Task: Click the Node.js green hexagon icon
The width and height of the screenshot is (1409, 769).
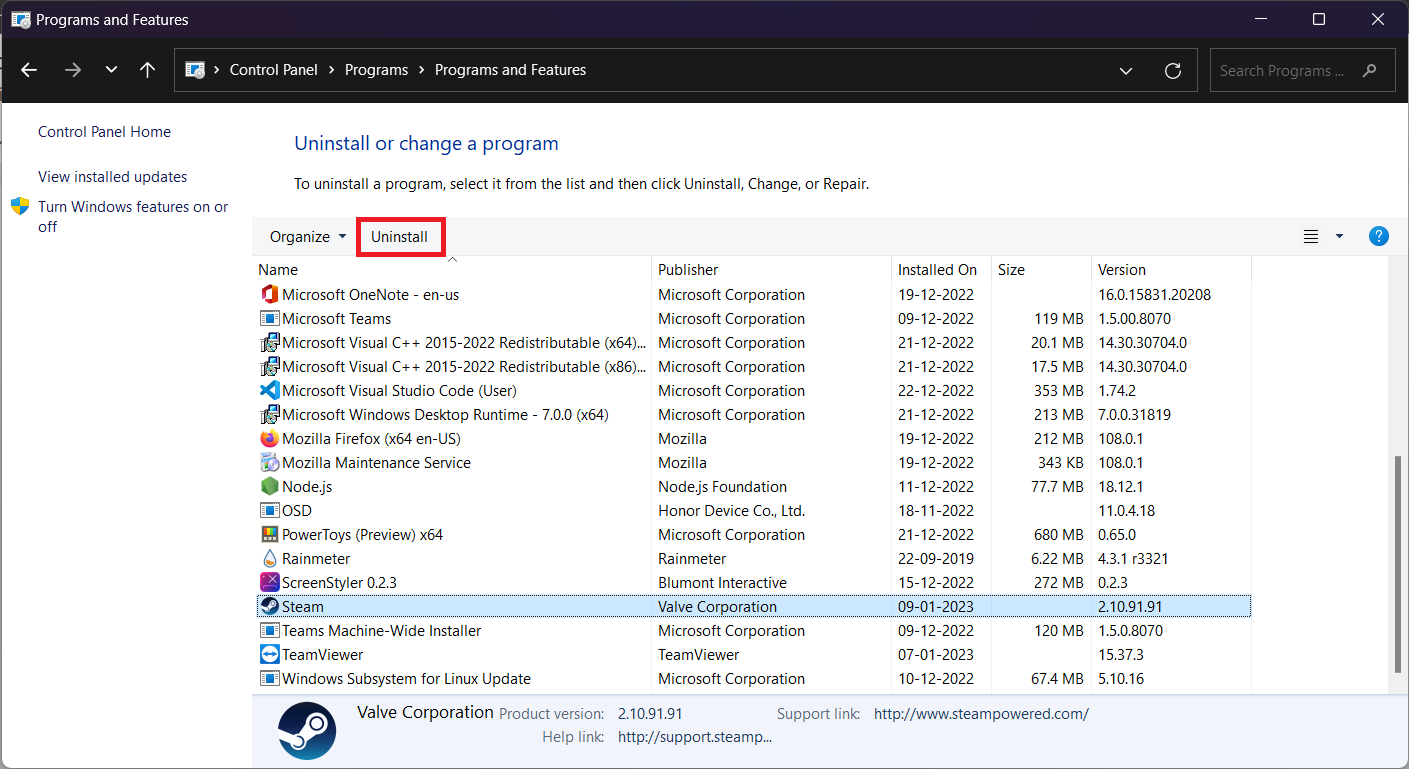Action: tap(269, 487)
